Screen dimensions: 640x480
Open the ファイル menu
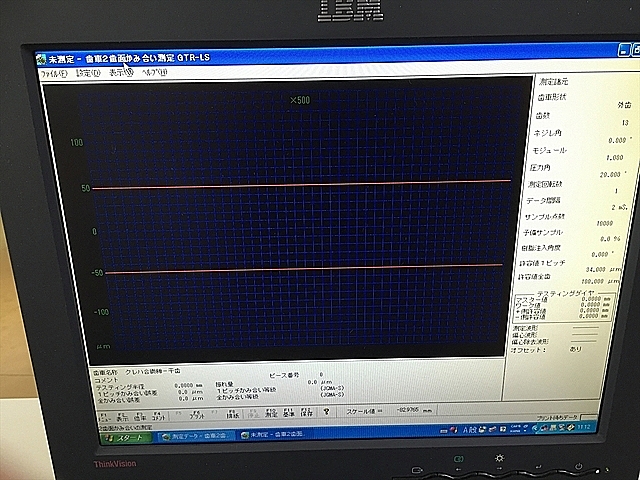pos(53,74)
